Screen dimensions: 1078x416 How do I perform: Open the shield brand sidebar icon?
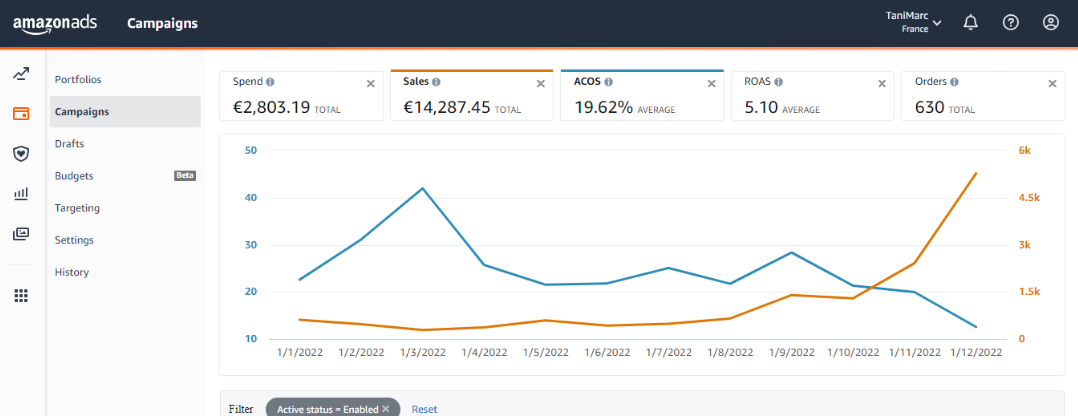(21, 153)
